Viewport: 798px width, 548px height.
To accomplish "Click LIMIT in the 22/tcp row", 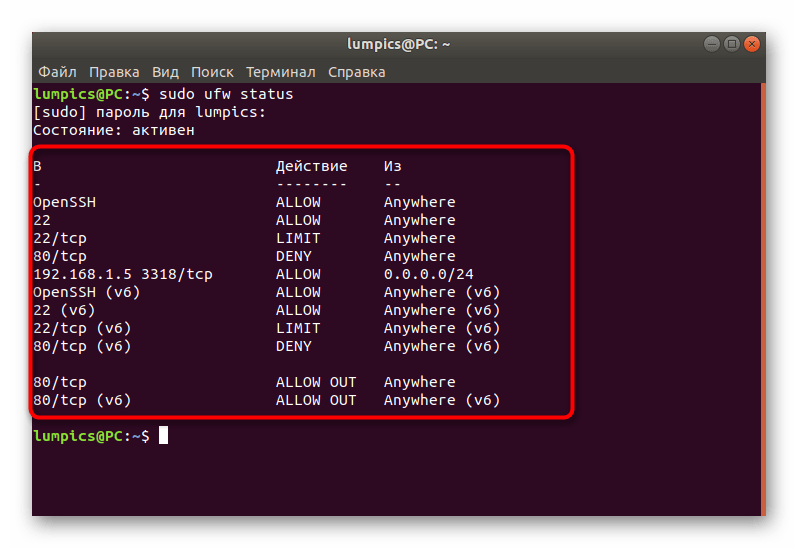I will coord(298,238).
